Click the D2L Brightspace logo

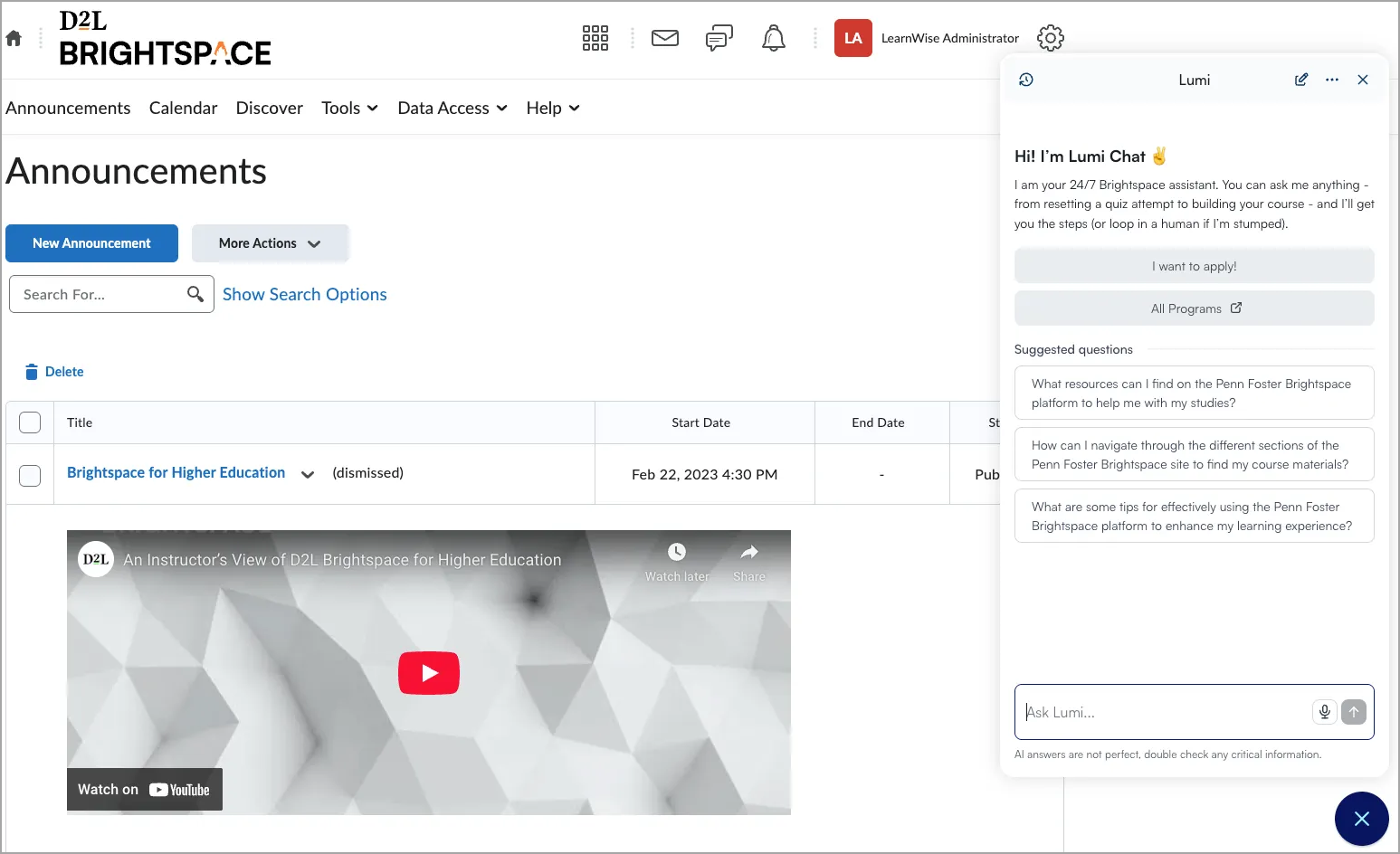[x=165, y=38]
